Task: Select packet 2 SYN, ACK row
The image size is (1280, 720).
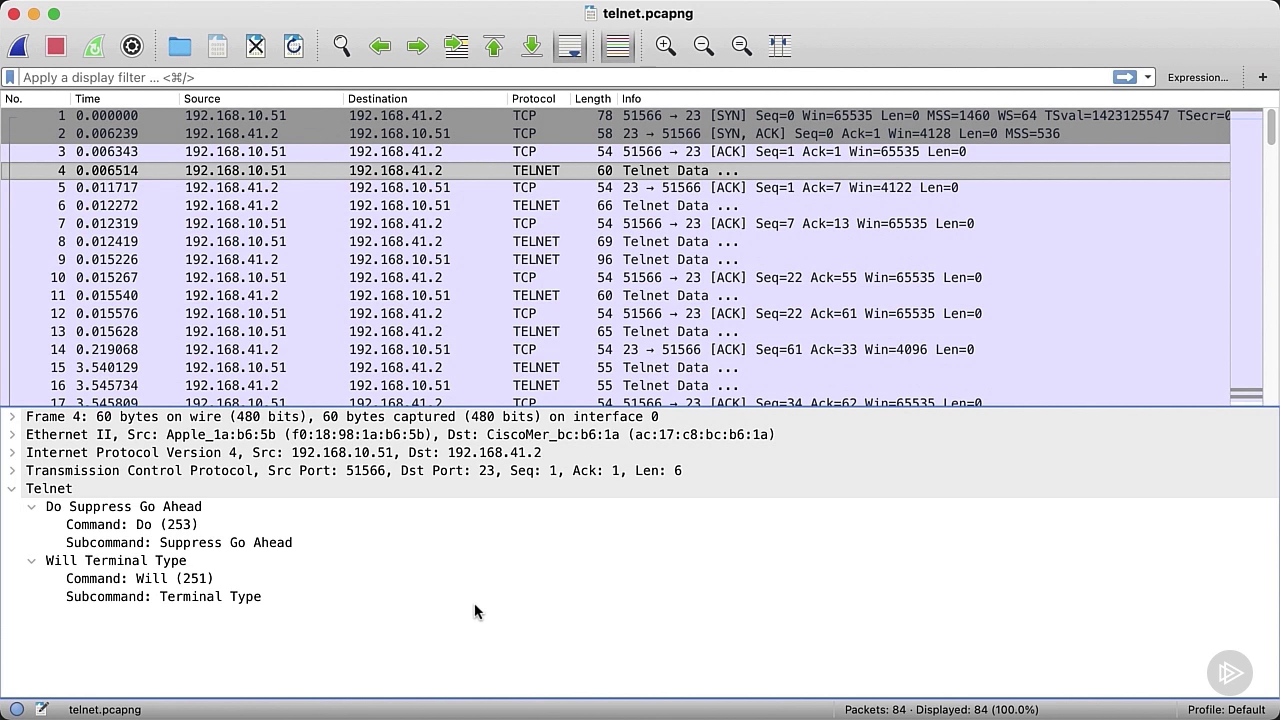Action: [615, 134]
